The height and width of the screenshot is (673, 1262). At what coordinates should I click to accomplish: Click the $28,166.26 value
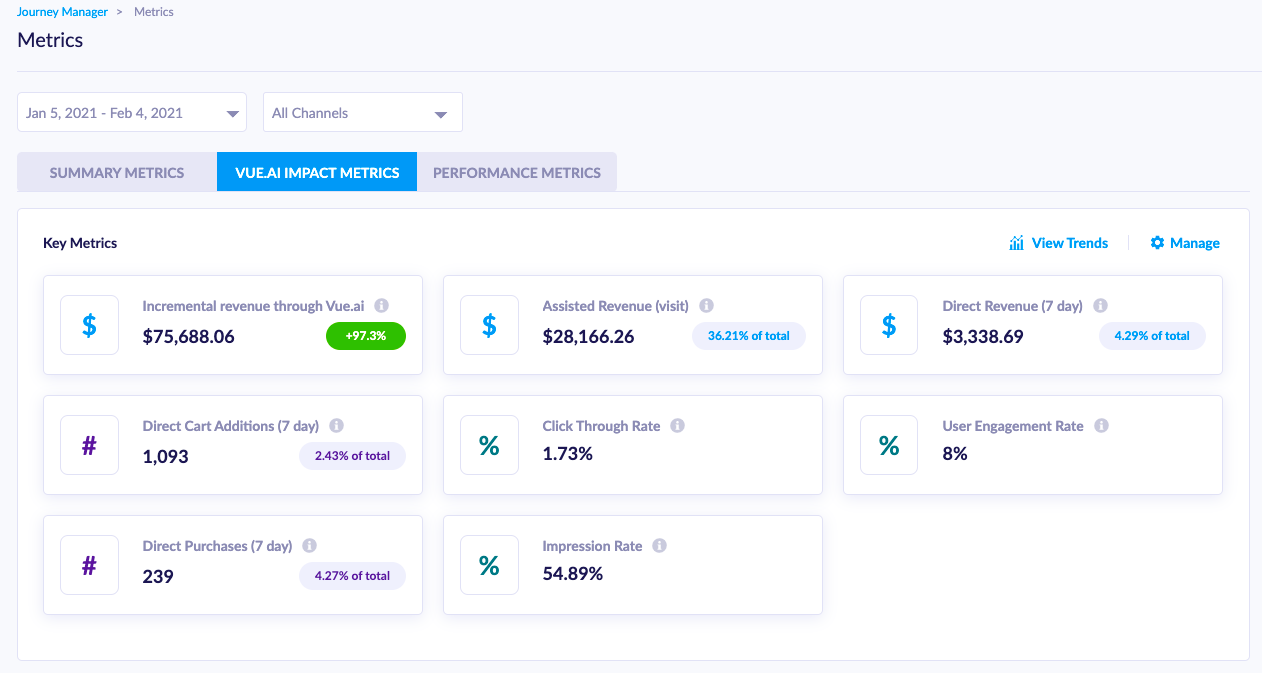pos(589,336)
